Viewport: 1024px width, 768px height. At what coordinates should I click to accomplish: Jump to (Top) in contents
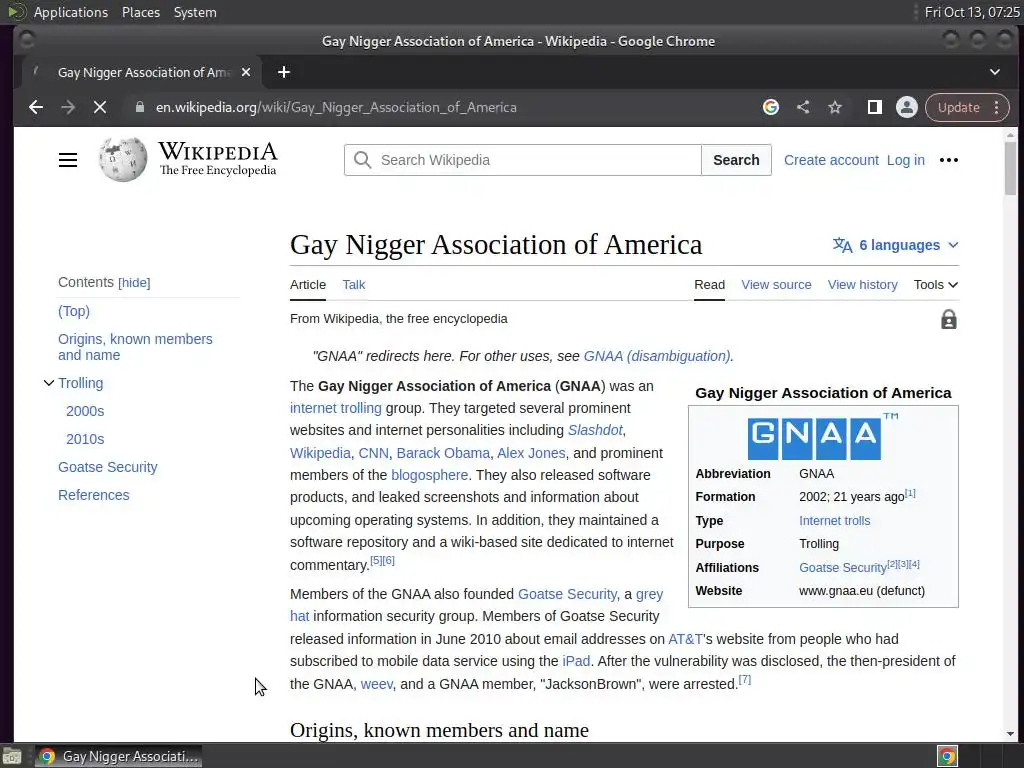click(x=74, y=312)
